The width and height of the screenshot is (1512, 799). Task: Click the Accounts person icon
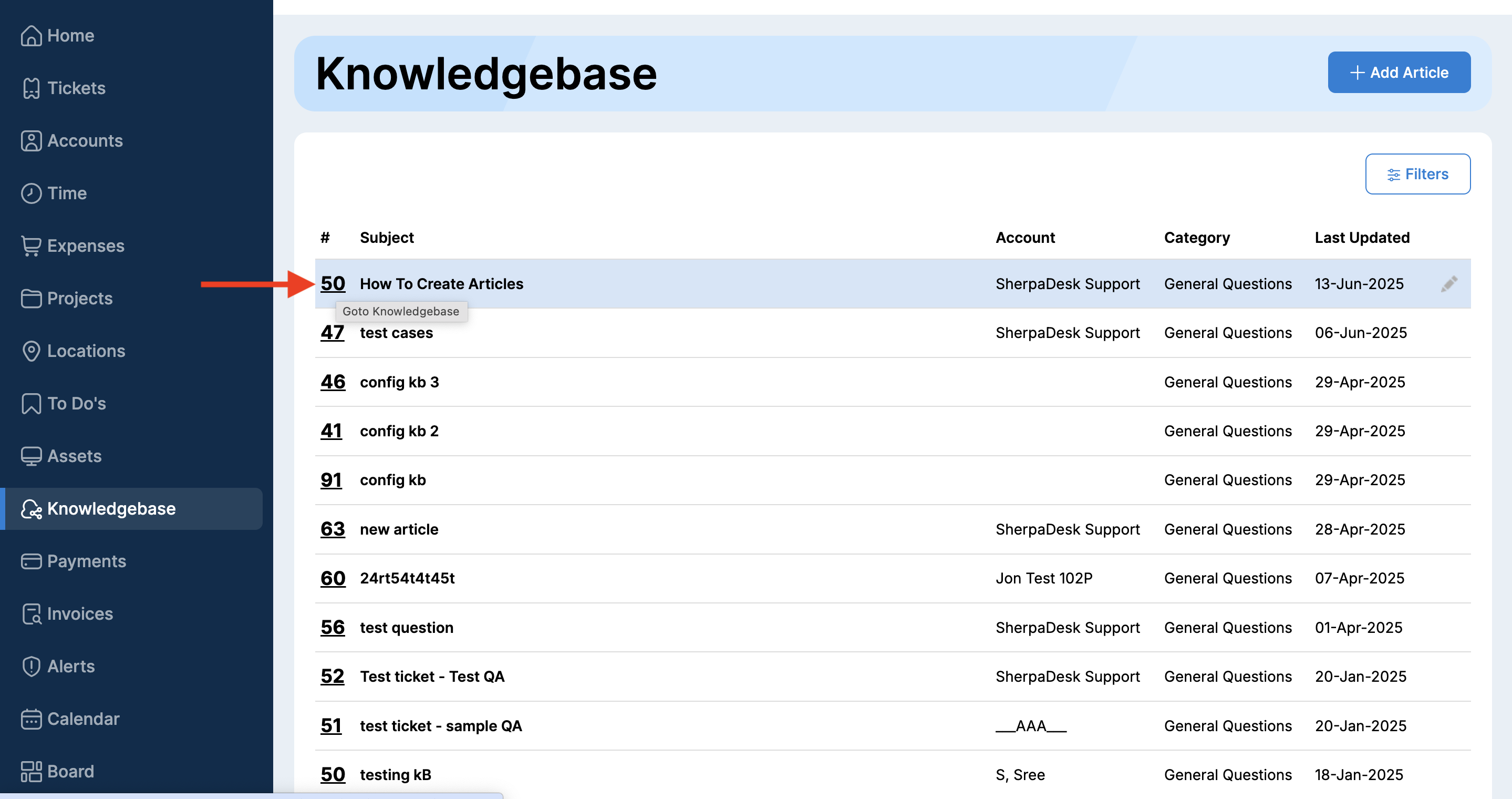tap(31, 141)
